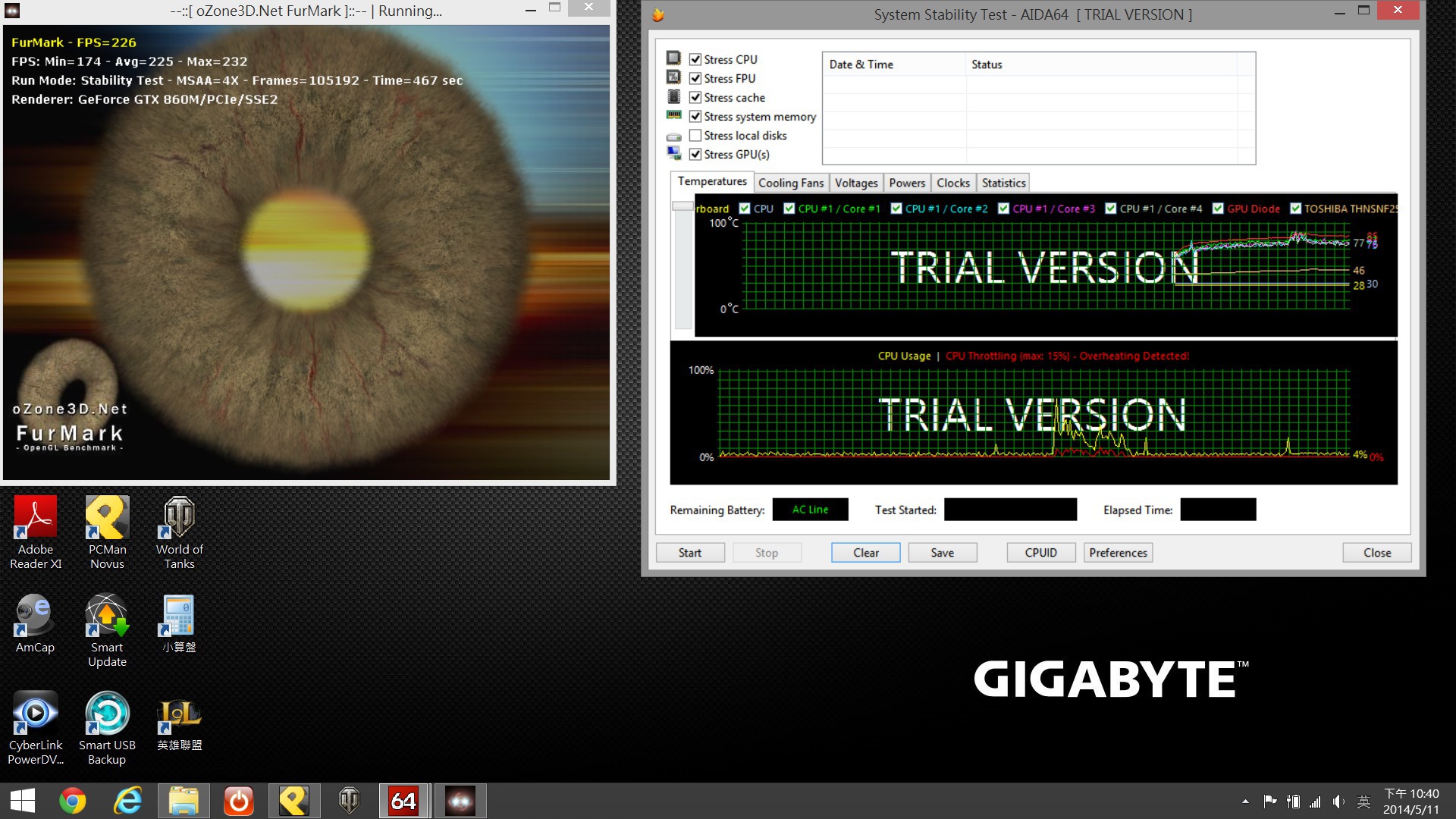Show hidden system tray icons arrow
The height and width of the screenshot is (819, 1456).
point(1245,802)
